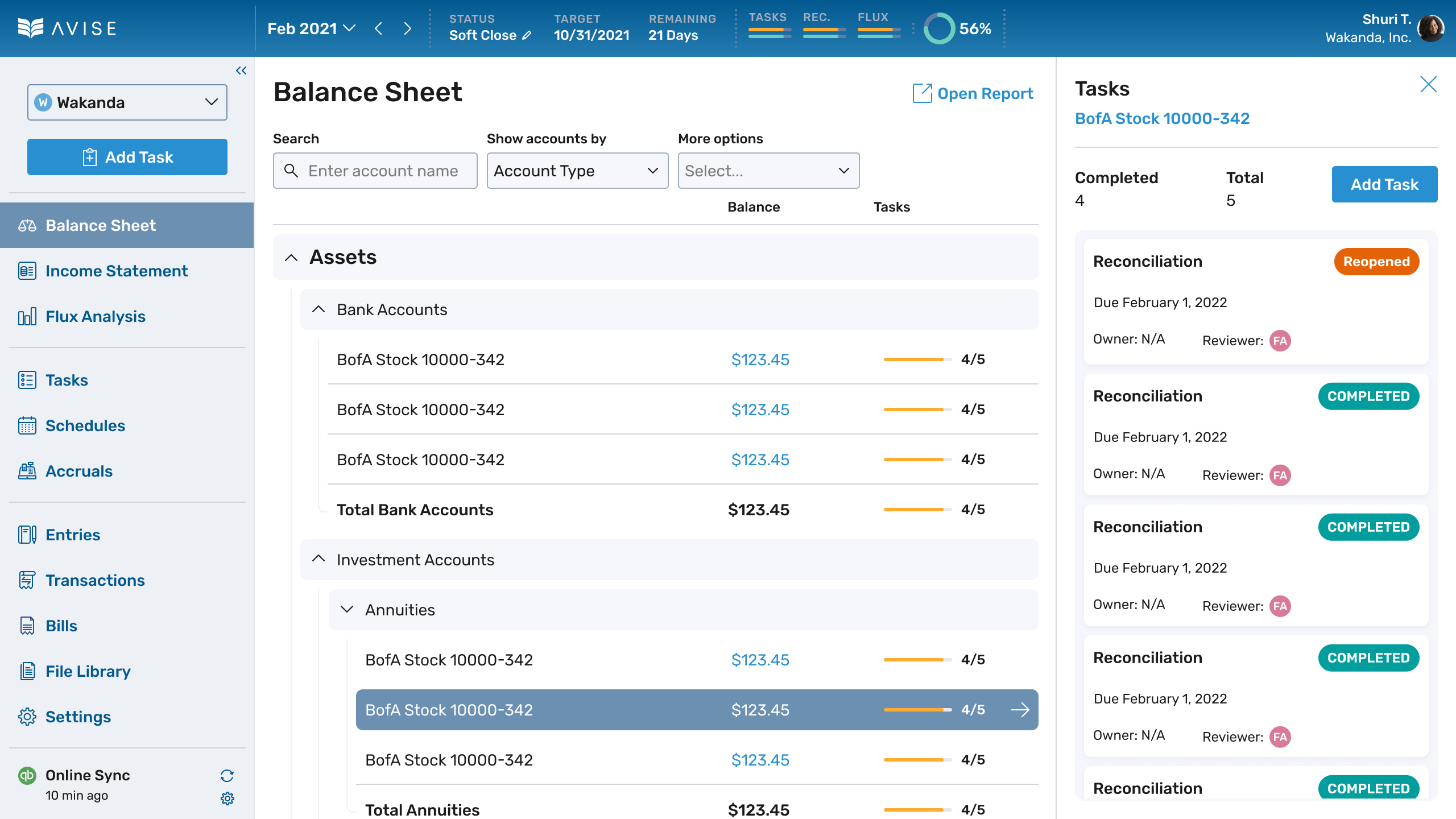
Task: Collapse Bank Accounts group
Action: tap(318, 309)
